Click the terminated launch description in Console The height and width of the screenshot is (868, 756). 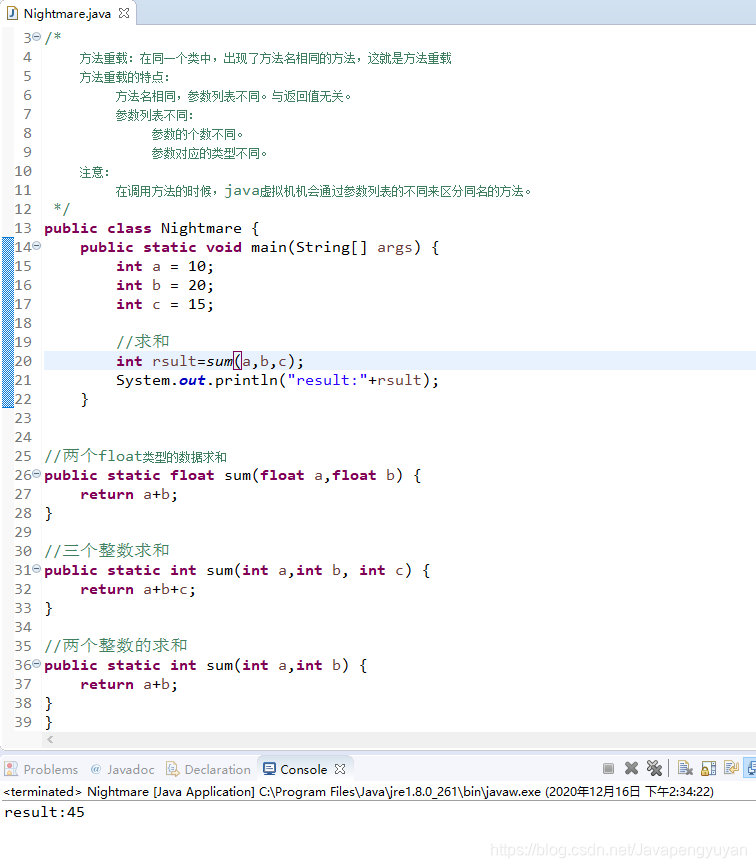359,792
